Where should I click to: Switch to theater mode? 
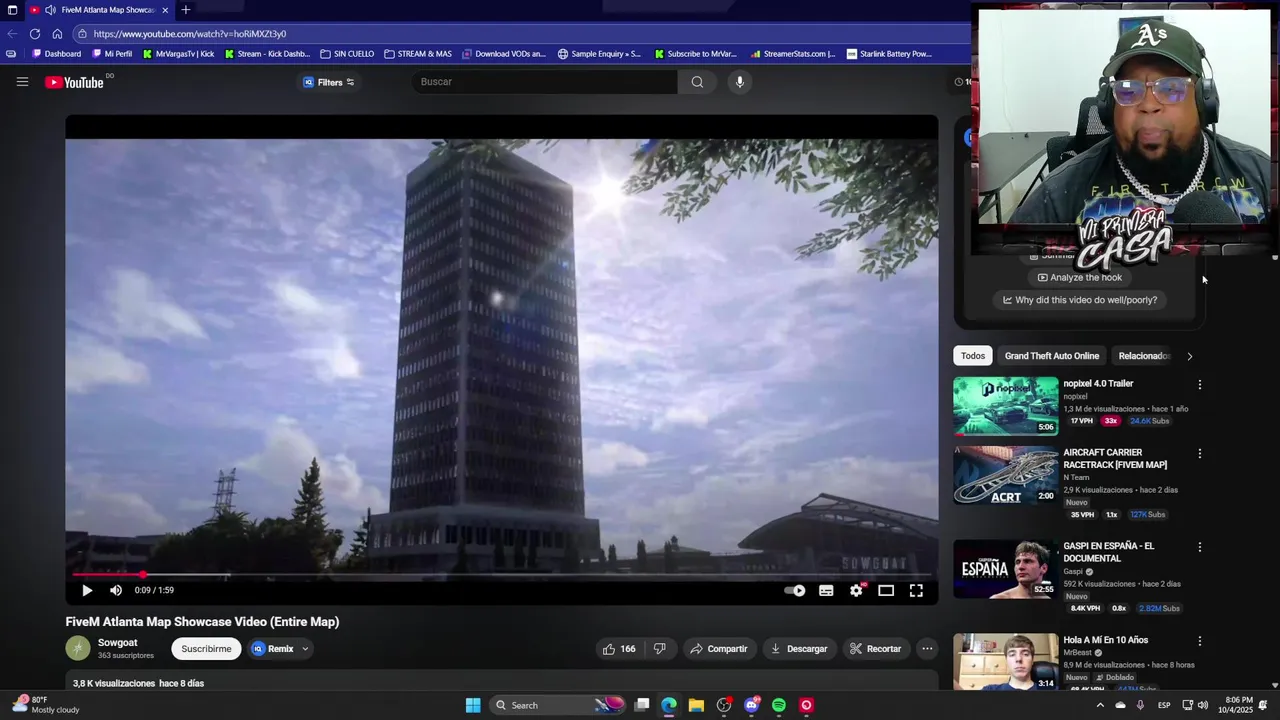tap(886, 591)
